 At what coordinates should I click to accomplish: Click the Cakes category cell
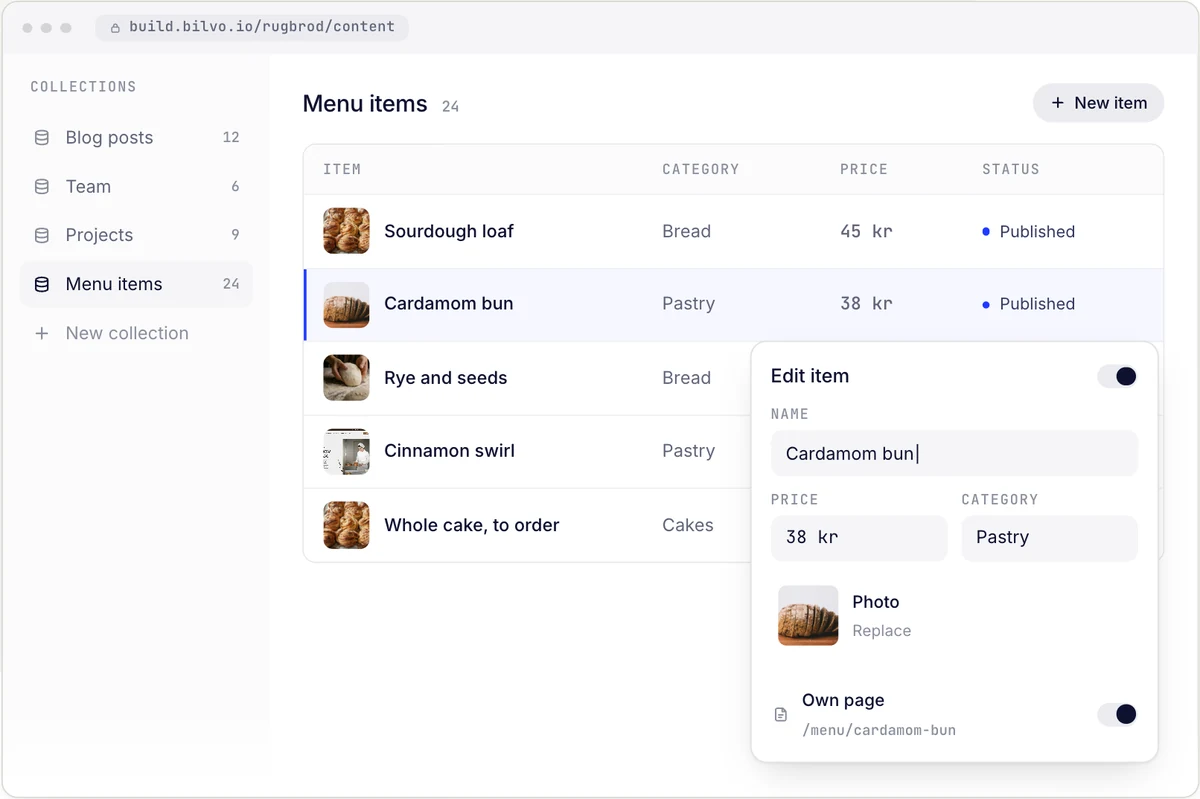pyautogui.click(x=688, y=525)
